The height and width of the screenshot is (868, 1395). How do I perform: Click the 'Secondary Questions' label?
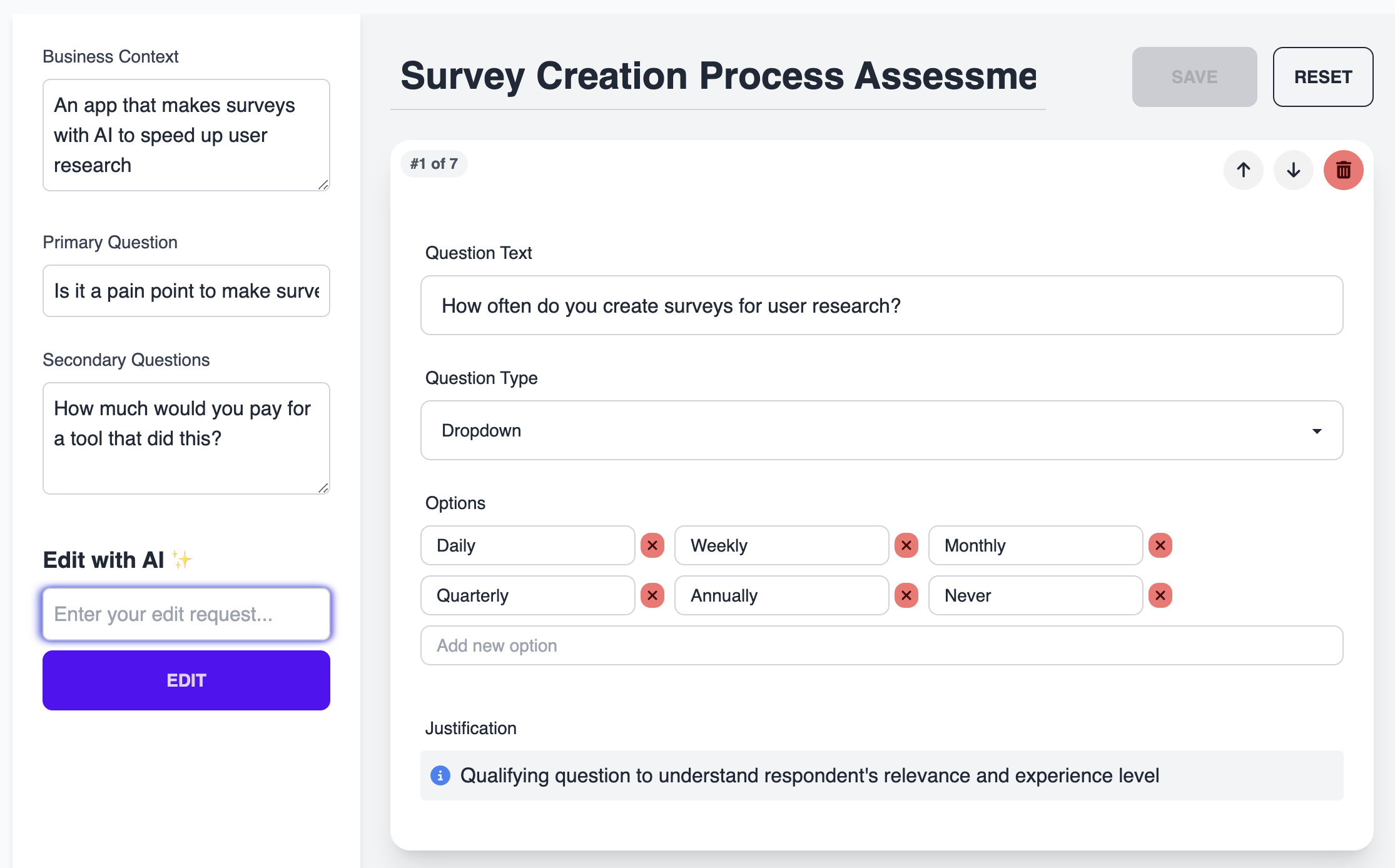coord(126,360)
